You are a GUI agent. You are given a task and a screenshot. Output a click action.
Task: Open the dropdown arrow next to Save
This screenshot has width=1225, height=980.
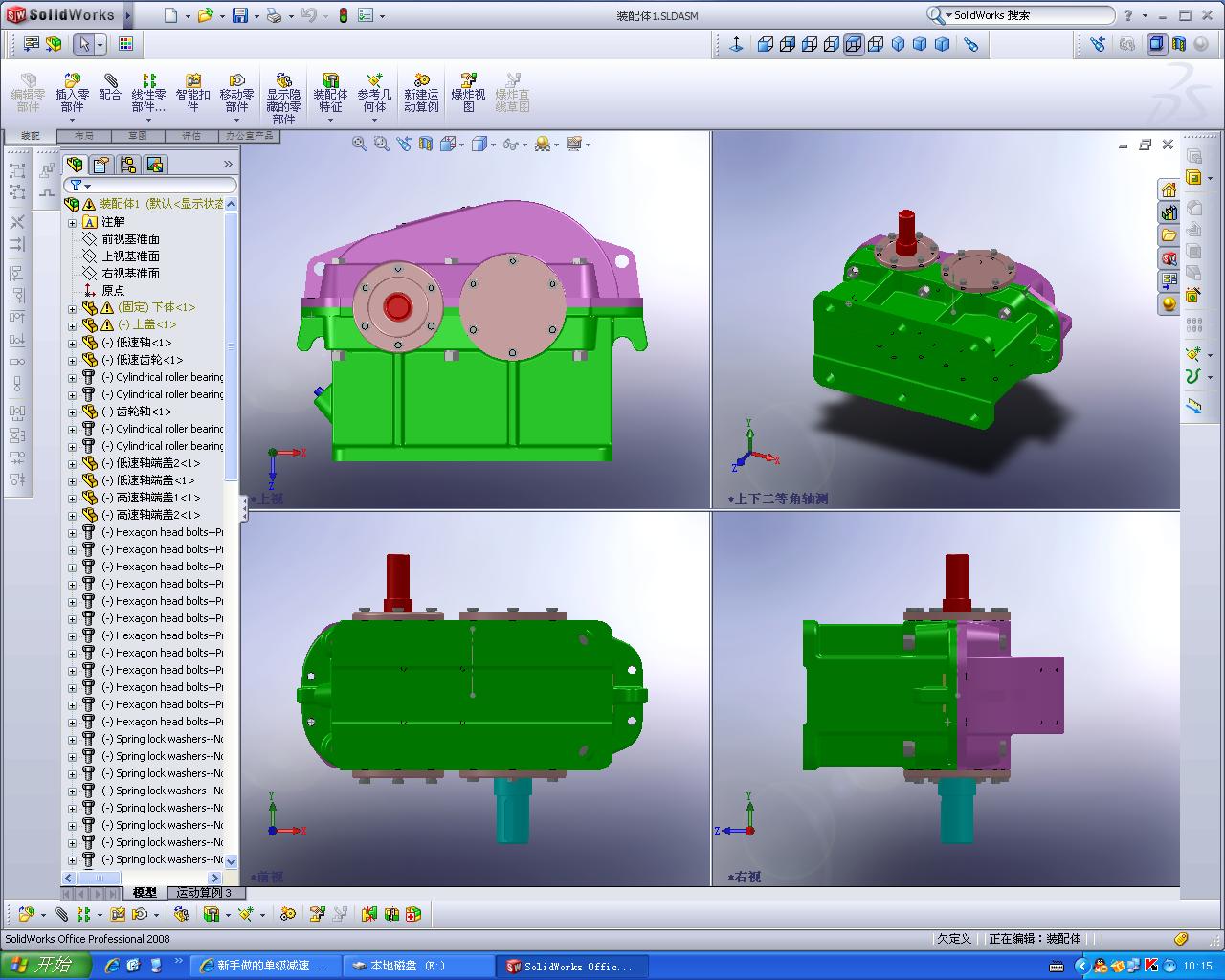click(256, 16)
